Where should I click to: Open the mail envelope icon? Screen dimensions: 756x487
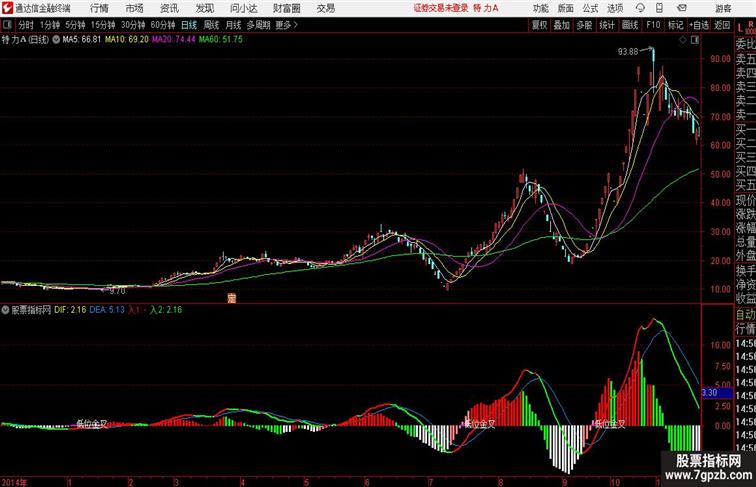coord(682,8)
